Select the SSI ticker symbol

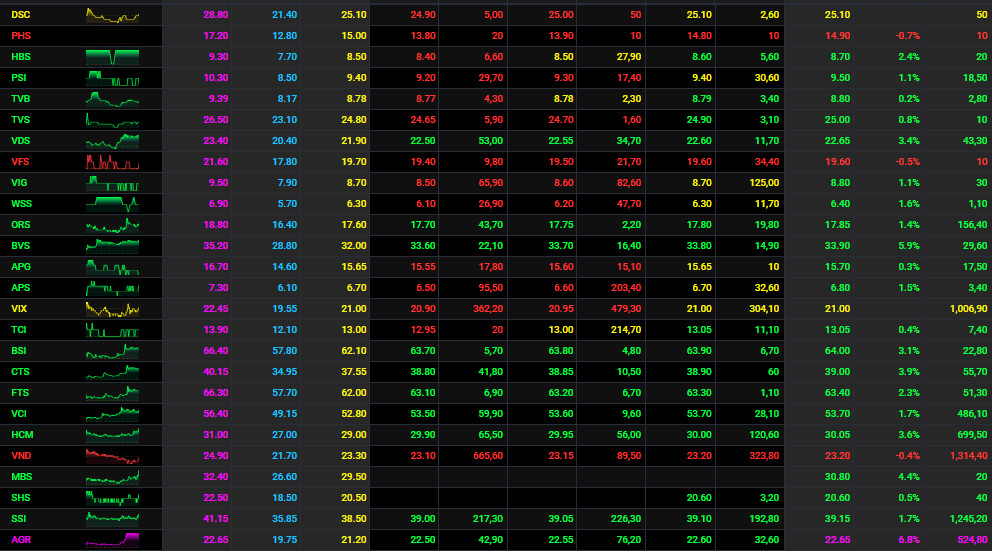pos(18,519)
